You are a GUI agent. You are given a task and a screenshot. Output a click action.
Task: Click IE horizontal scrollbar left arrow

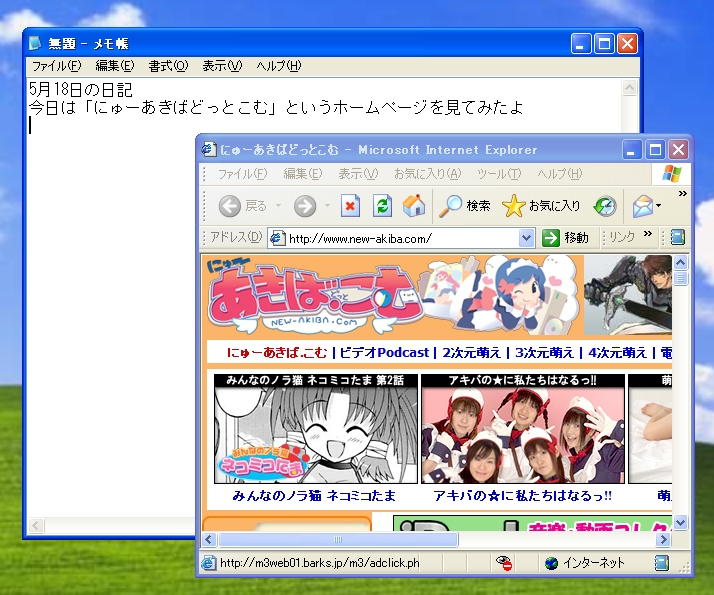tap(209, 540)
